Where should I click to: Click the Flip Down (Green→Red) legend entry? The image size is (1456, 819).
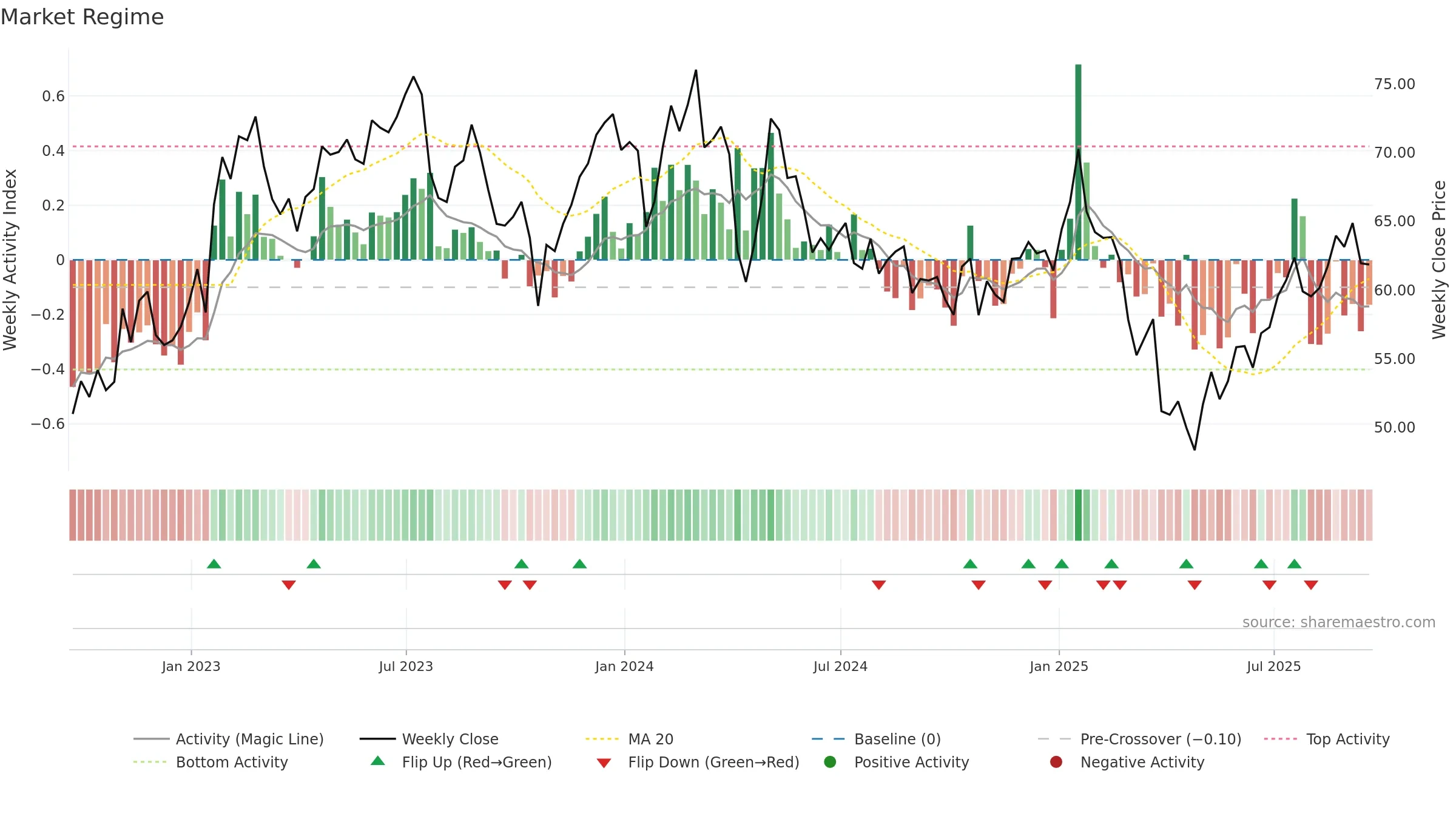tap(698, 762)
